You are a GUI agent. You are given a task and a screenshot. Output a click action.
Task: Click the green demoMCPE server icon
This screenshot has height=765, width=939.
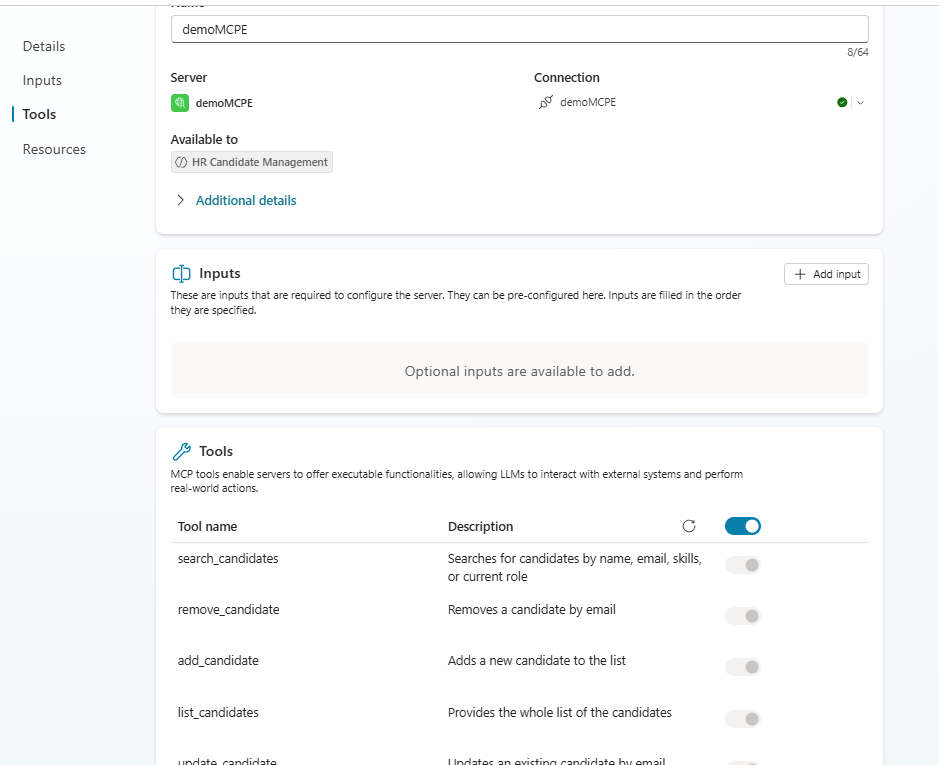tap(180, 102)
